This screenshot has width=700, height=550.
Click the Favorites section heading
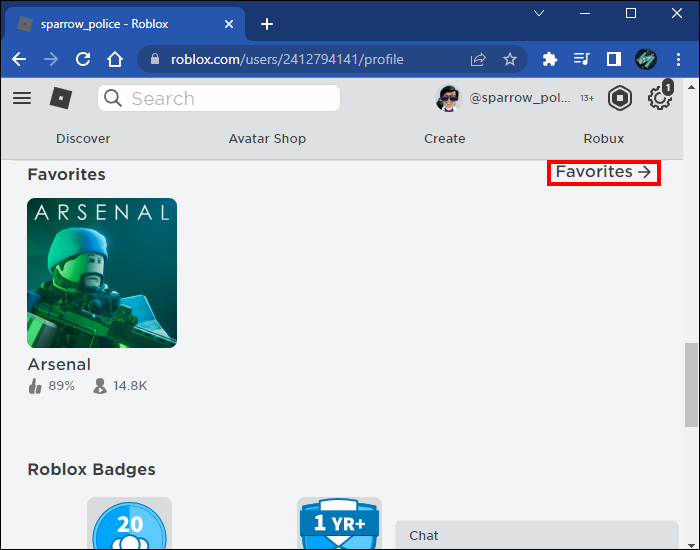(x=67, y=175)
